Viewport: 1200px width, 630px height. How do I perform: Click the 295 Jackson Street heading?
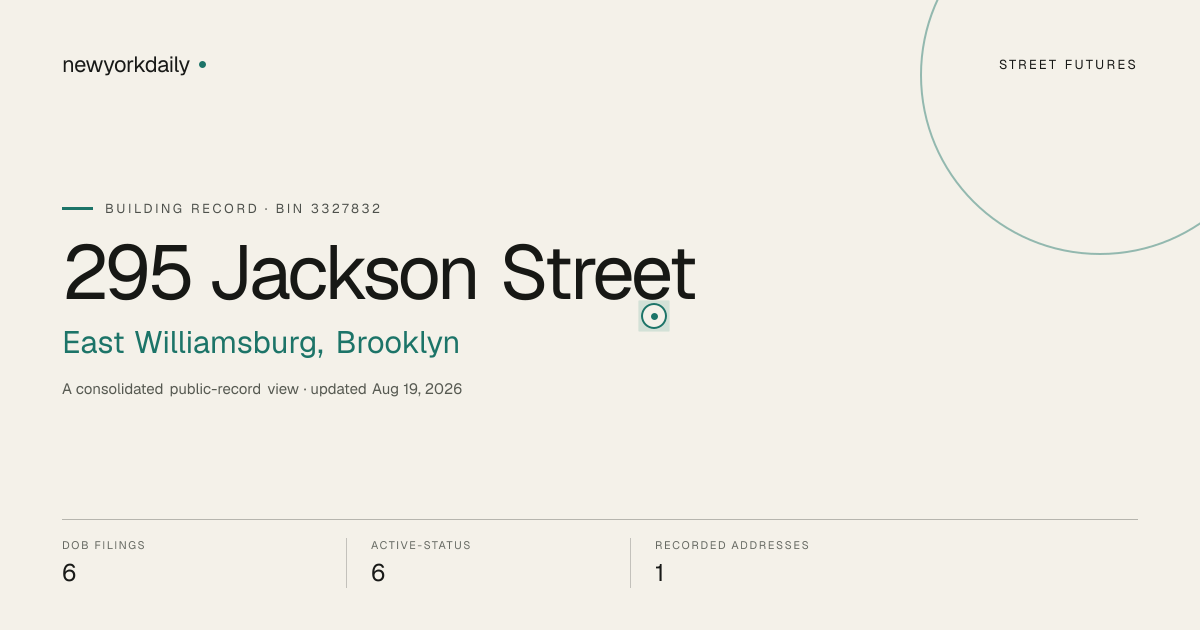(x=379, y=272)
